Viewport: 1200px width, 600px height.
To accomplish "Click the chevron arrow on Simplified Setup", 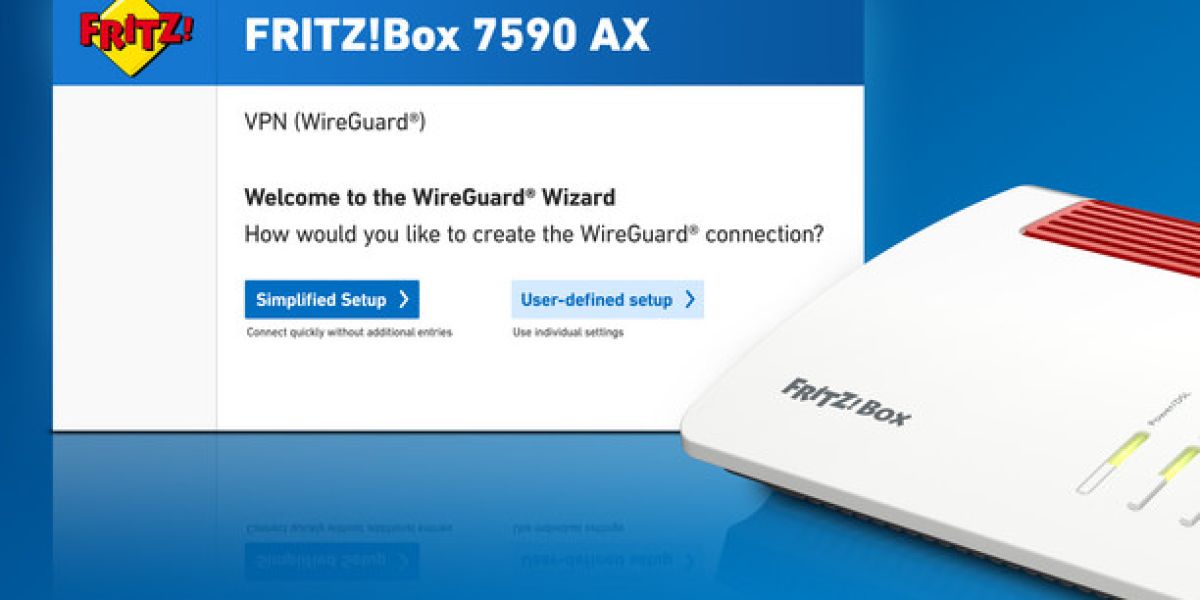I will click(403, 299).
